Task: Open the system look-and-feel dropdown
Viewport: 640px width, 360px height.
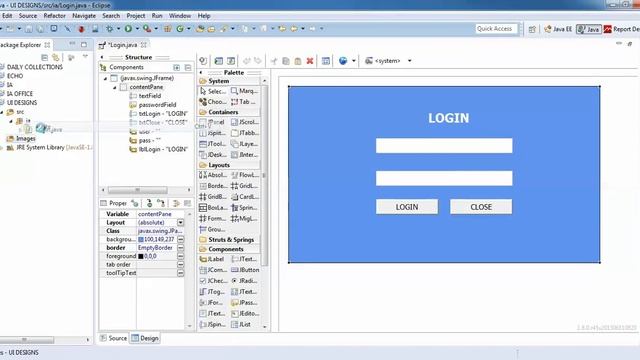Action: point(409,61)
